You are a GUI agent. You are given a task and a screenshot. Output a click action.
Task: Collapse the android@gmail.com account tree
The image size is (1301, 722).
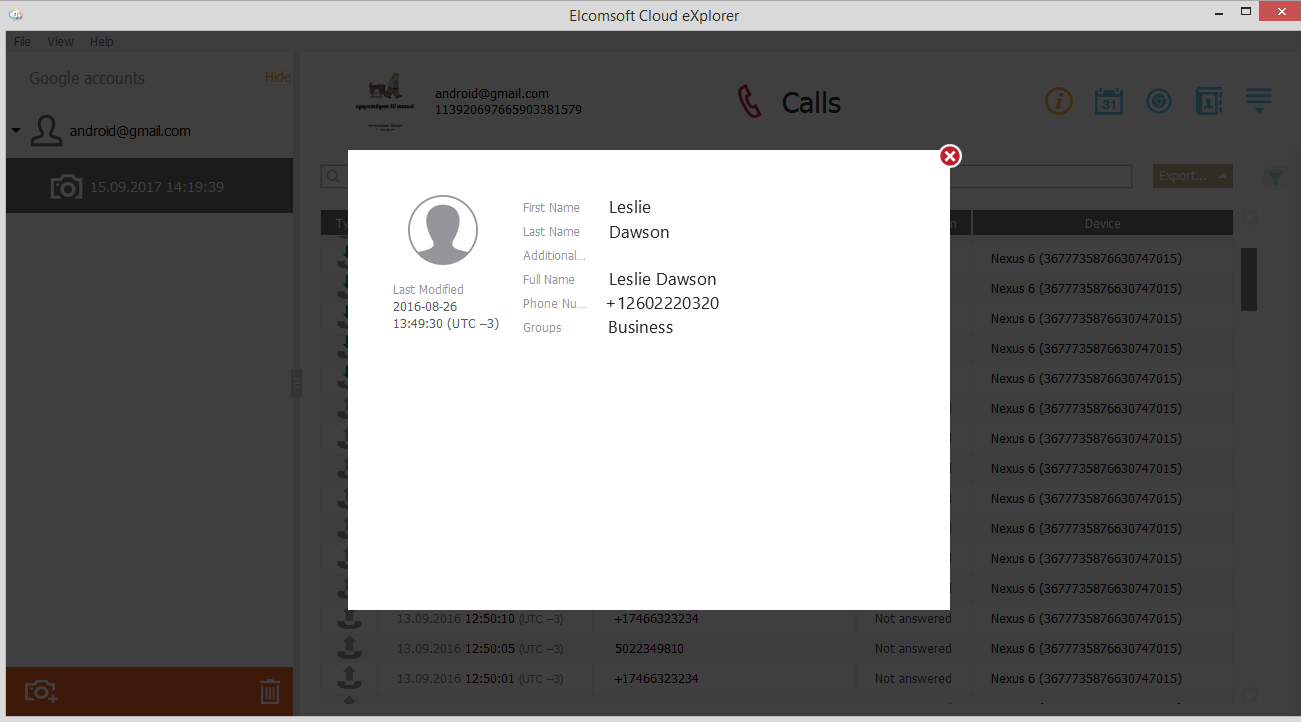[16, 131]
